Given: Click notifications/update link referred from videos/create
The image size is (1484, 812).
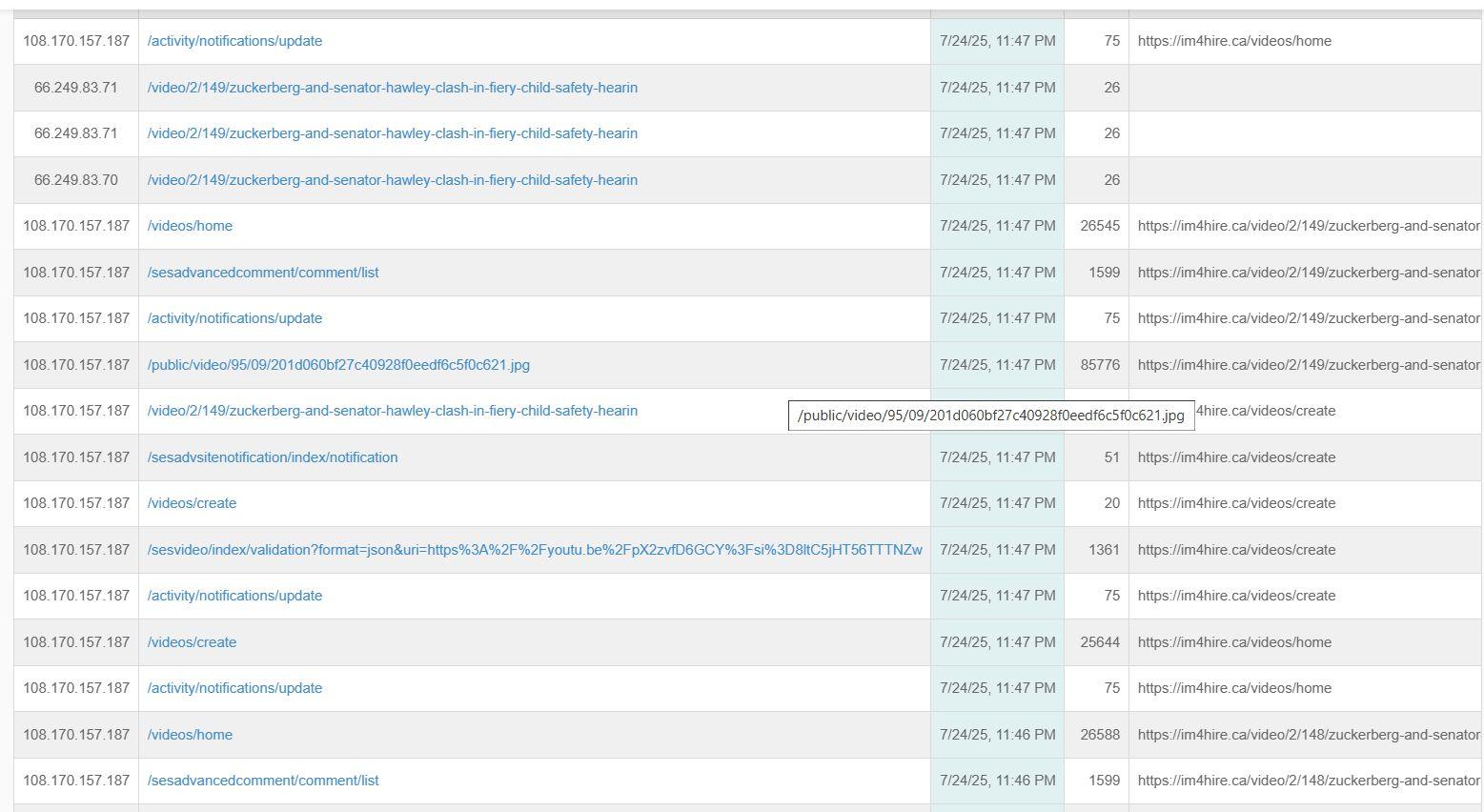Looking at the screenshot, I should coord(234,596).
